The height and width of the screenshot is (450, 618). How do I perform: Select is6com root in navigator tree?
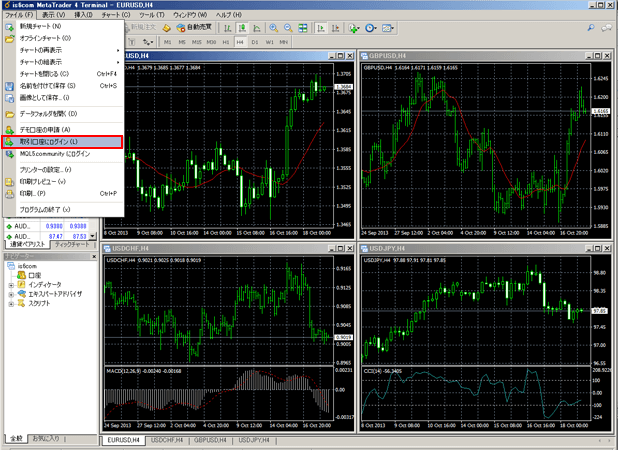[x=27, y=266]
